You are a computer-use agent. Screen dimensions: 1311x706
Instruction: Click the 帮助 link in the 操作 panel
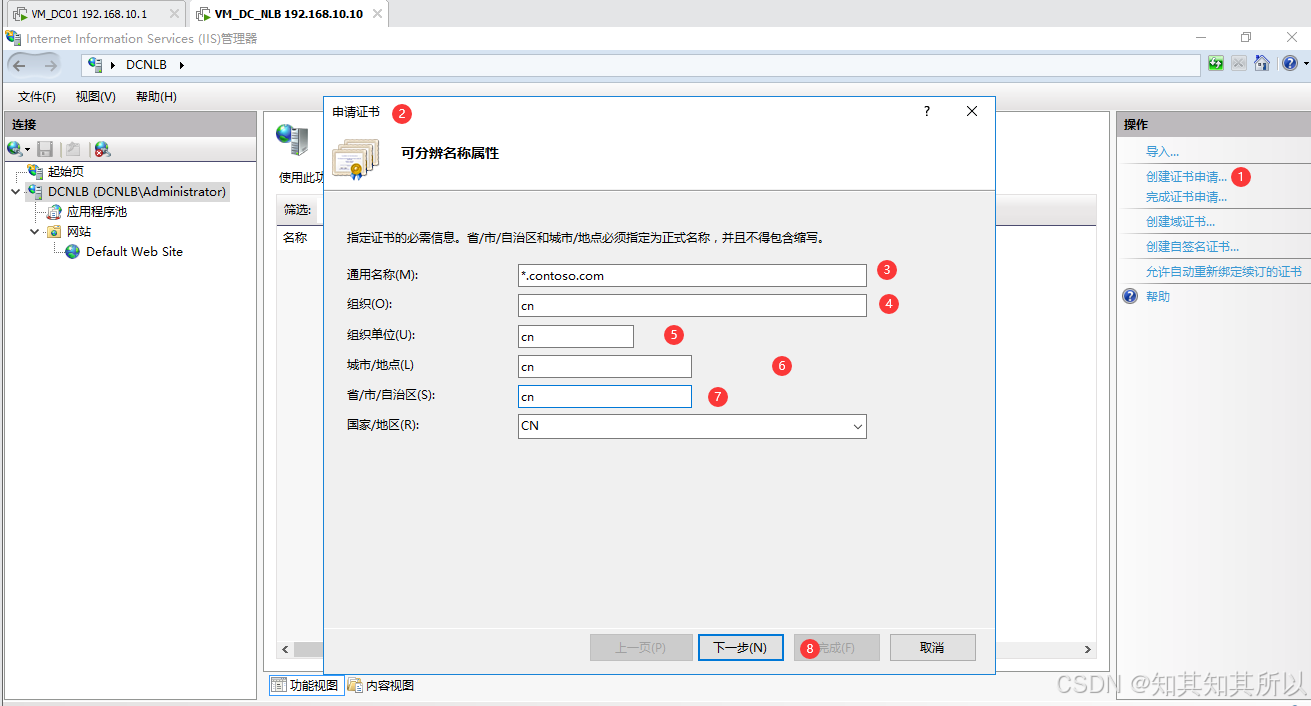click(1158, 297)
